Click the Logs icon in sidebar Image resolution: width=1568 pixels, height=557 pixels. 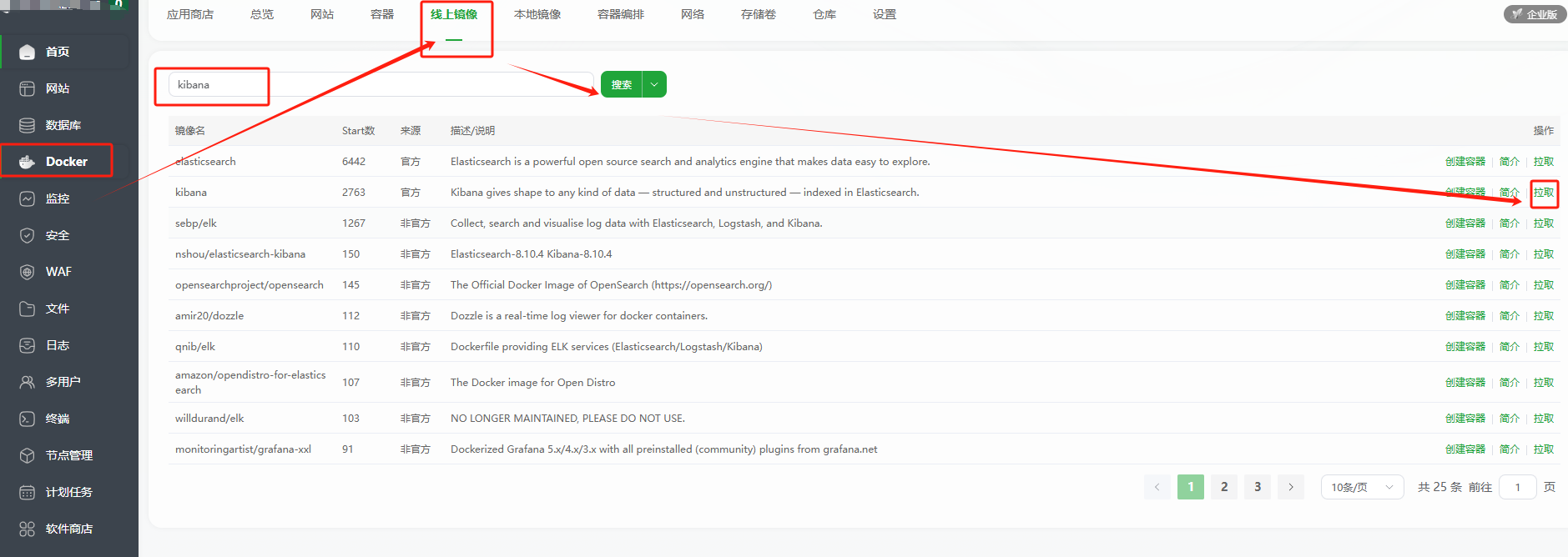pyautogui.click(x=27, y=345)
